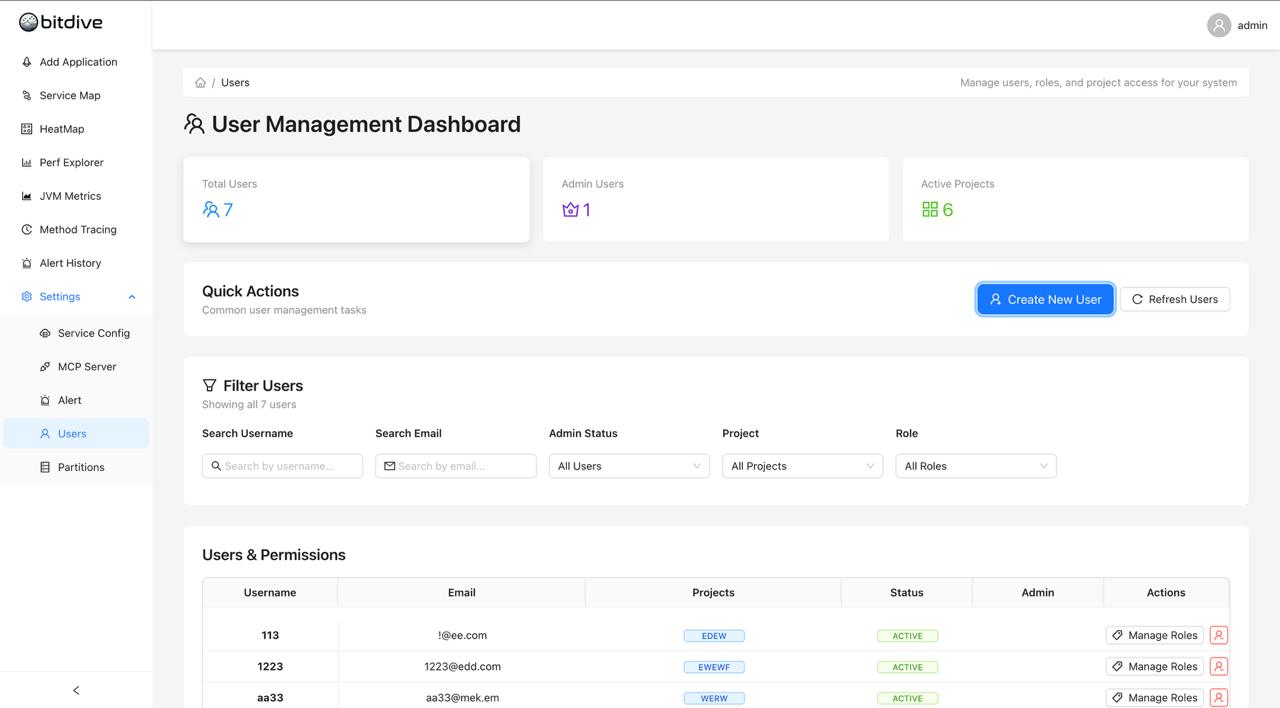Image resolution: width=1280 pixels, height=708 pixels.
Task: Click the Projects column header
Action: coord(714,592)
